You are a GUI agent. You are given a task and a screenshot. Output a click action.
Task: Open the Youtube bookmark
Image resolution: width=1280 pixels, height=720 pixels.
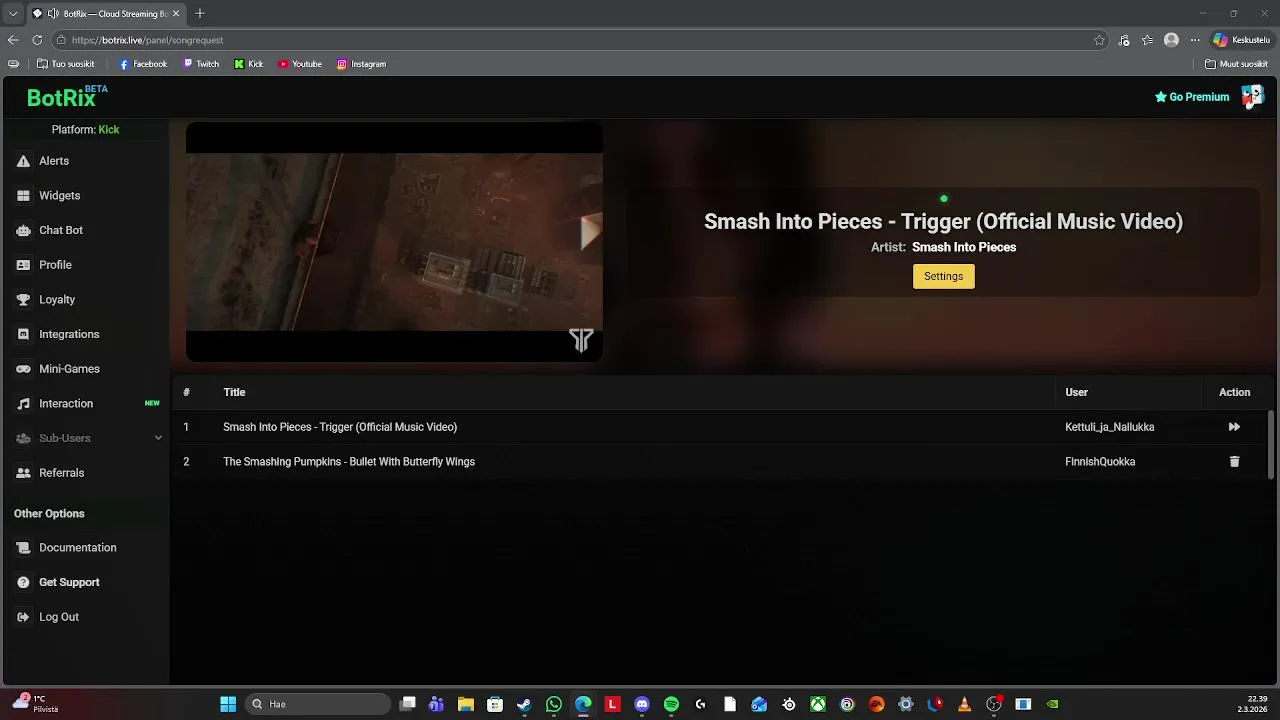[x=300, y=64]
